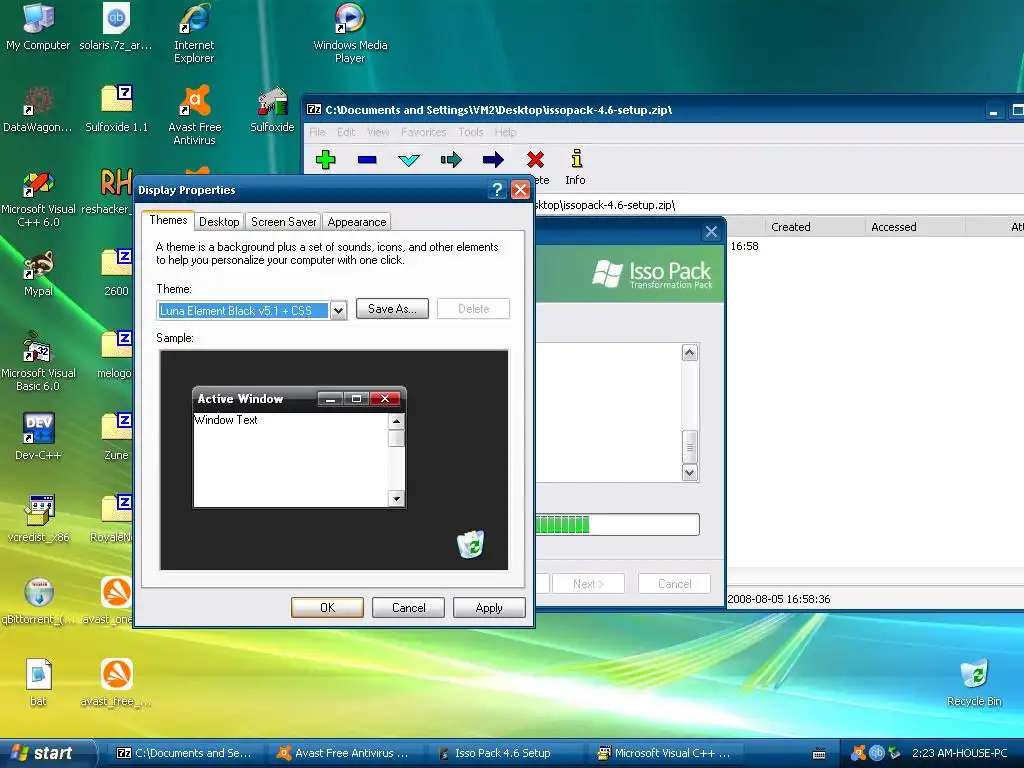Click Next in the Isso Pack setup
This screenshot has width=1024, height=768.
click(x=588, y=583)
